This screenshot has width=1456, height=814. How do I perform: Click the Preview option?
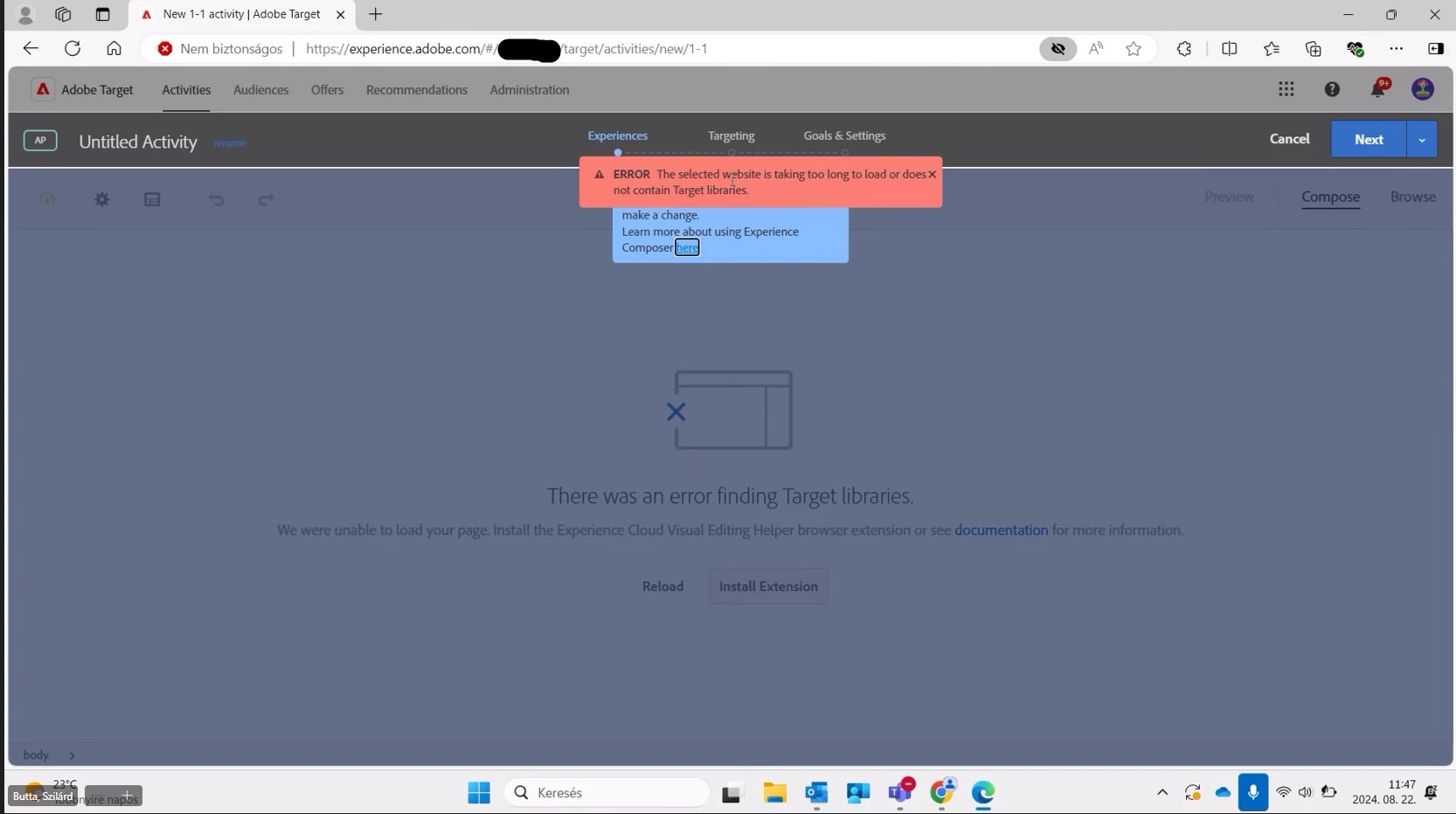pyautogui.click(x=1229, y=198)
